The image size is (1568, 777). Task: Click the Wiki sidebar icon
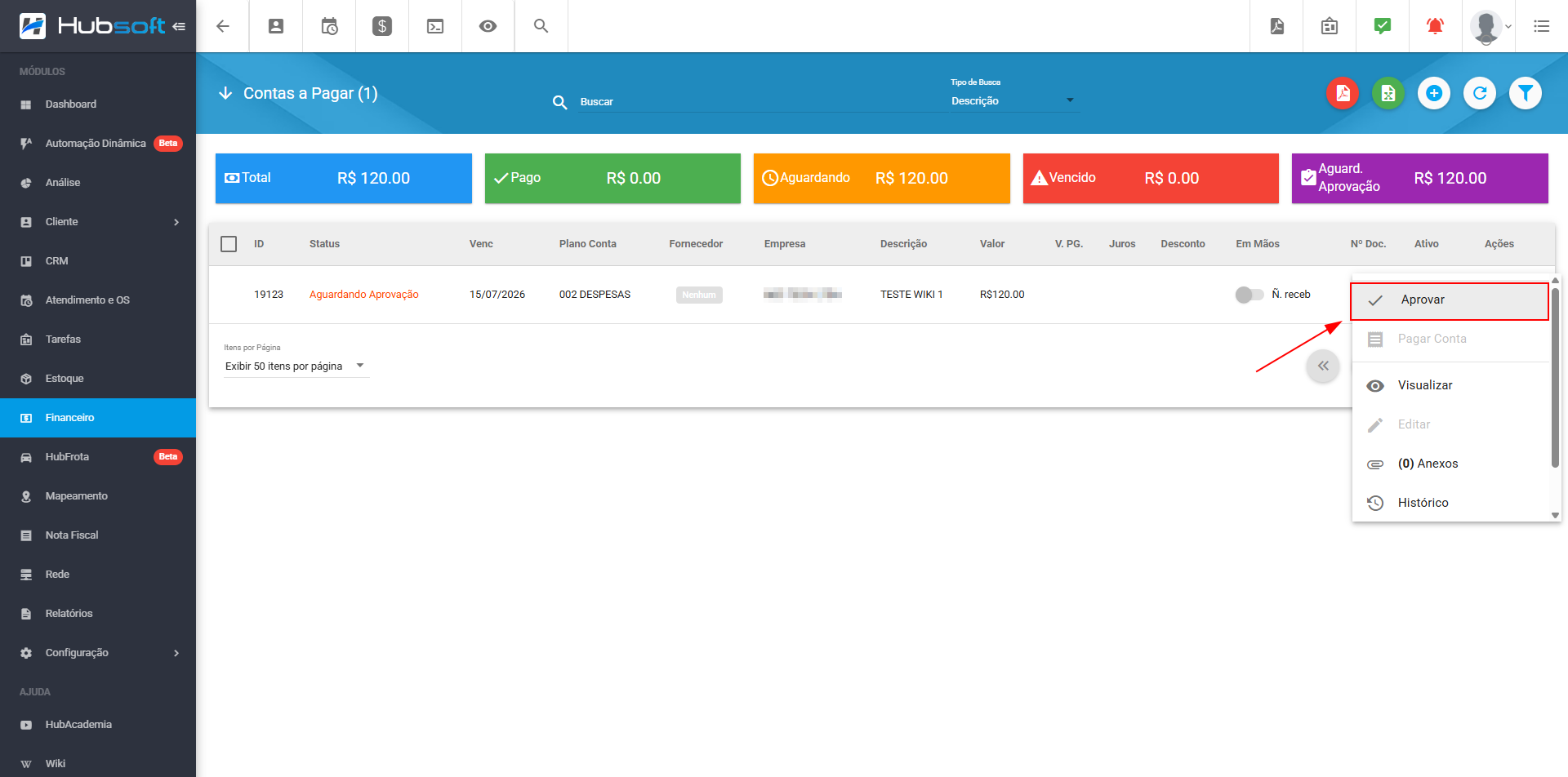coord(26,764)
